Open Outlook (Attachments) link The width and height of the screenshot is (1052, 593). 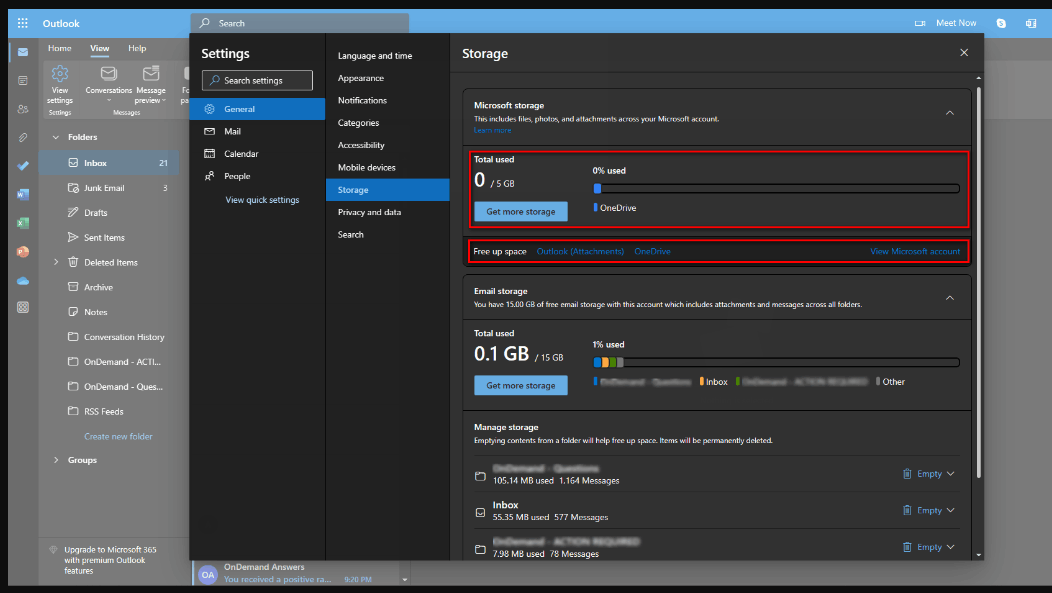click(x=580, y=252)
